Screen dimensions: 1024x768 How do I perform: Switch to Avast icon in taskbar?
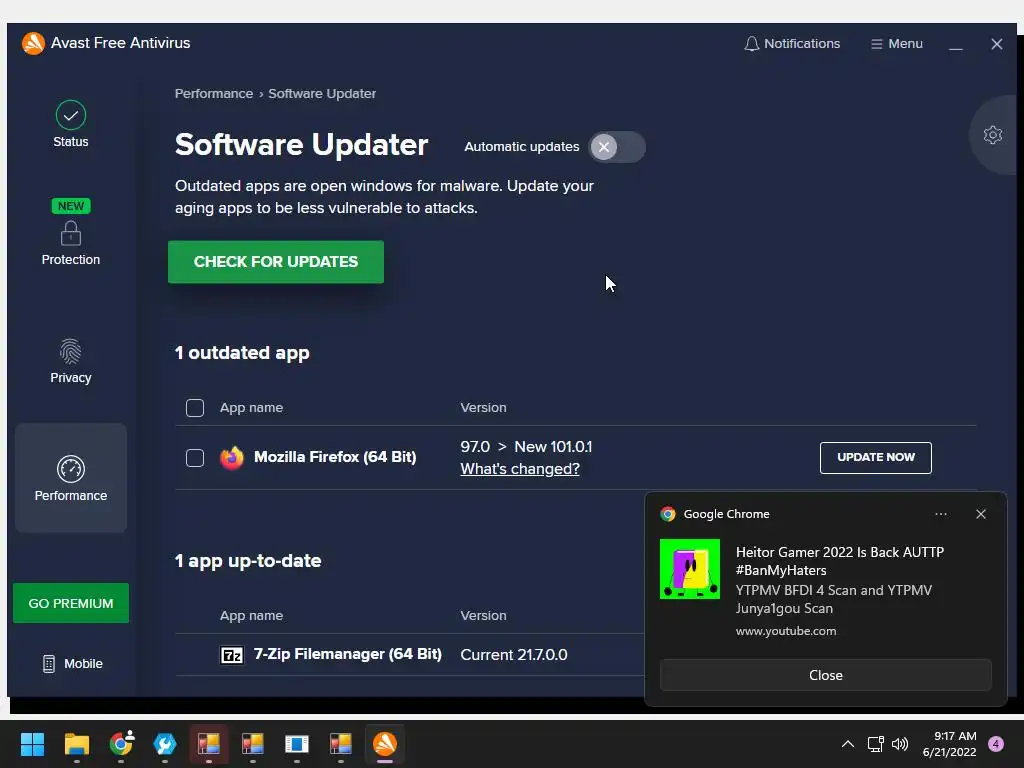coord(385,744)
